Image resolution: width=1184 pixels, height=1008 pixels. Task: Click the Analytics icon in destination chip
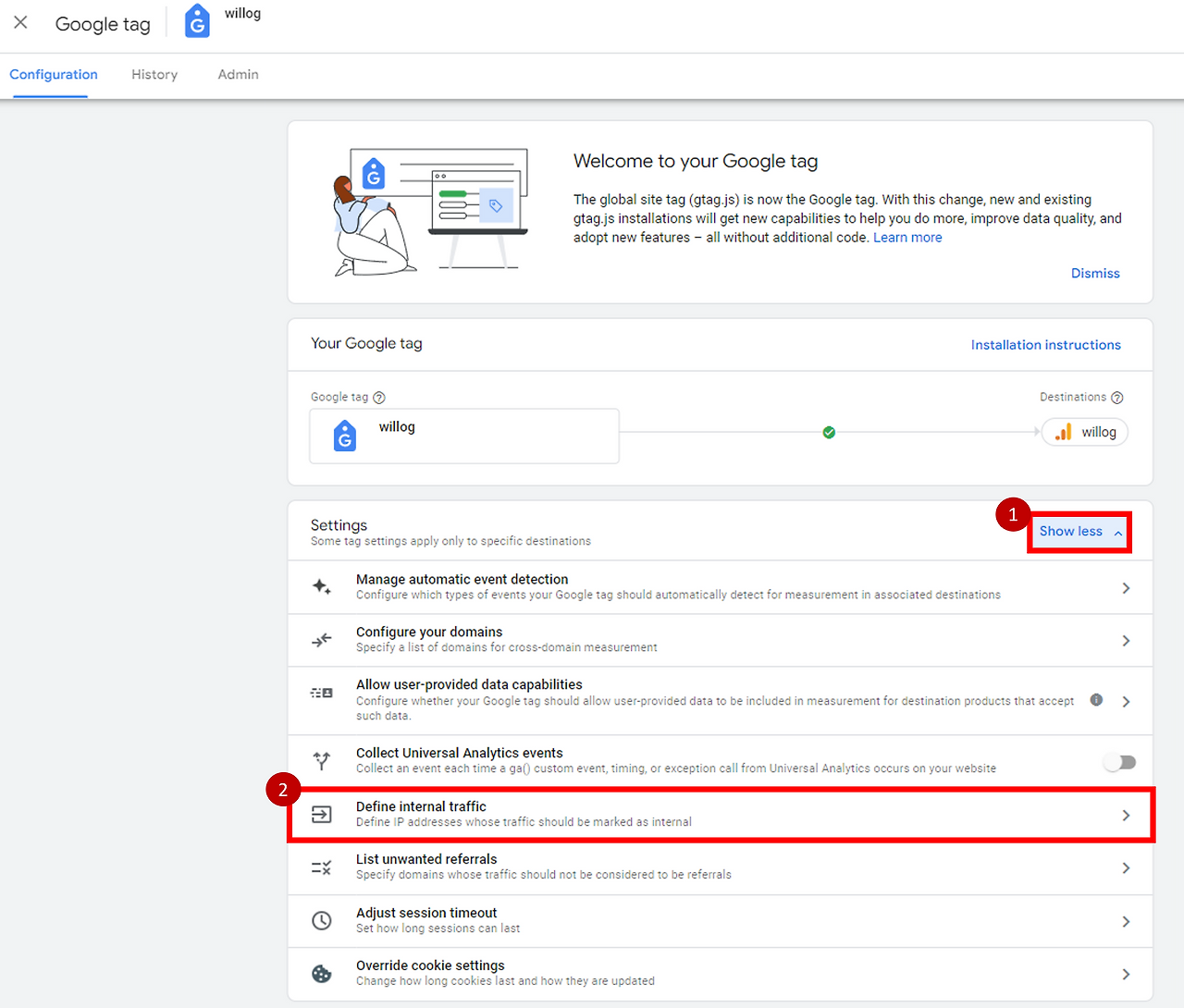point(1064,432)
